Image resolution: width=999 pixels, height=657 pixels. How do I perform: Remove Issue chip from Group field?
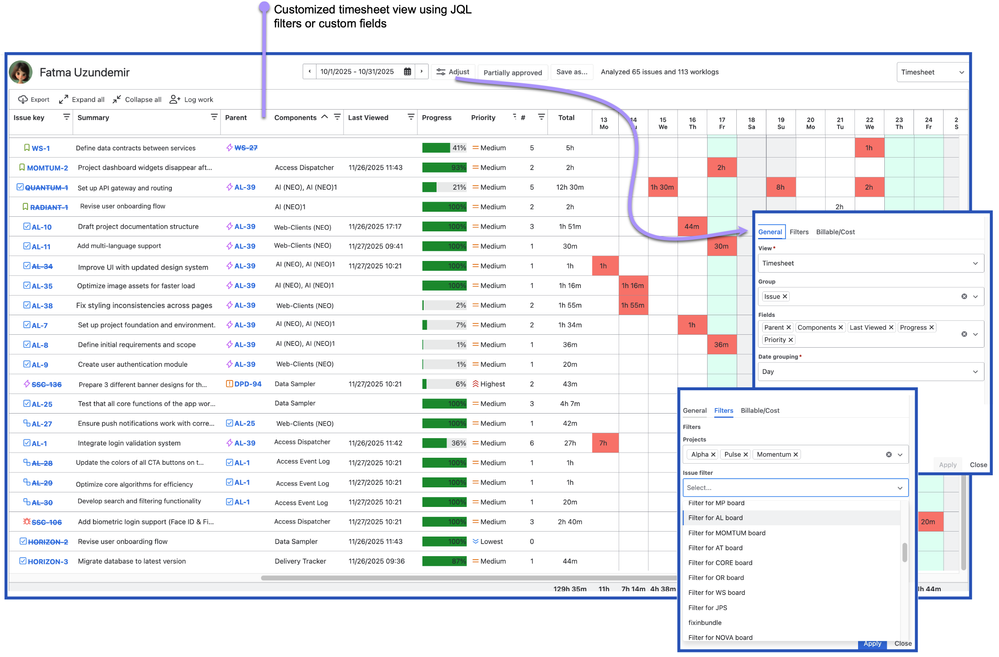pyautogui.click(x=785, y=296)
